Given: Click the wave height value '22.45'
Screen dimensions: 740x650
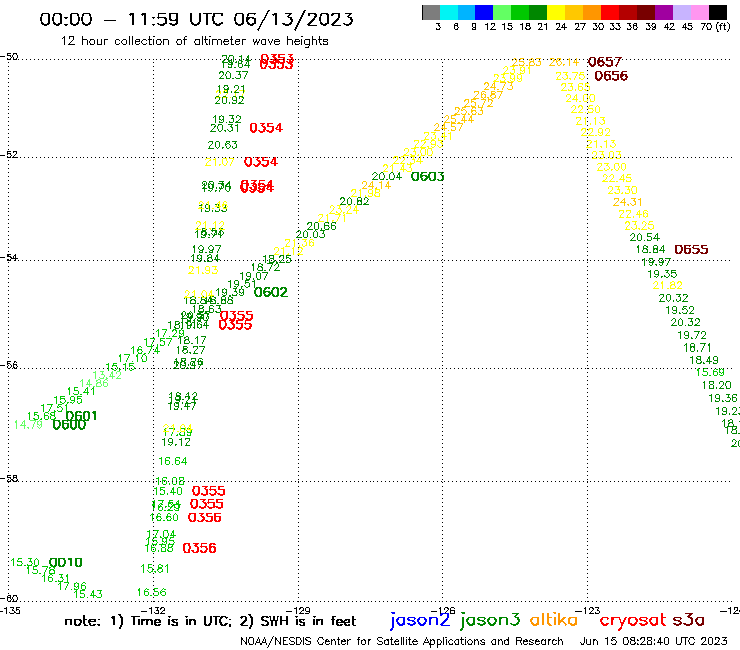Looking at the screenshot, I should coord(617,178).
